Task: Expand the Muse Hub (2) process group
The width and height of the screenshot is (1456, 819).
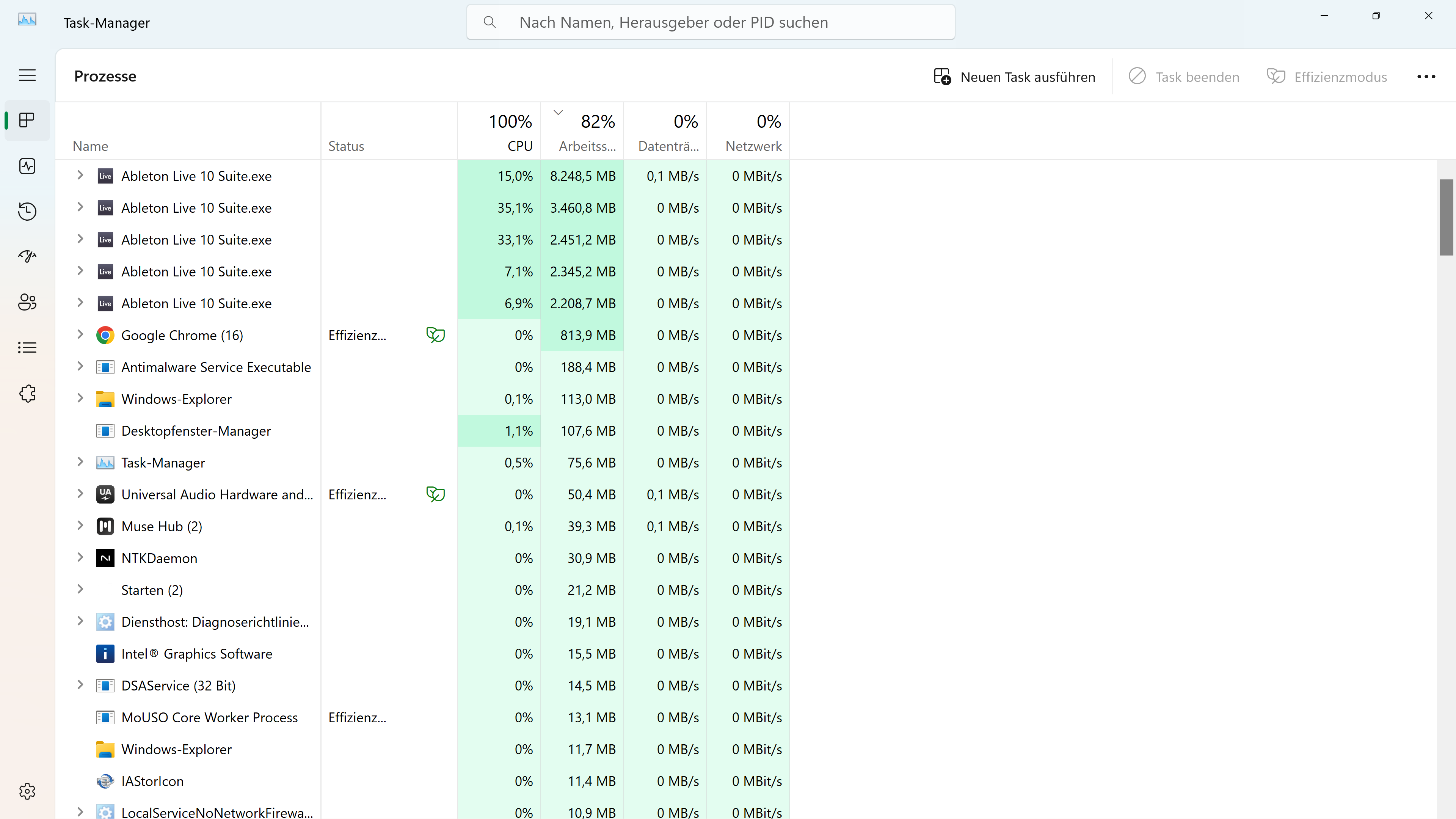Action: pyautogui.click(x=80, y=526)
